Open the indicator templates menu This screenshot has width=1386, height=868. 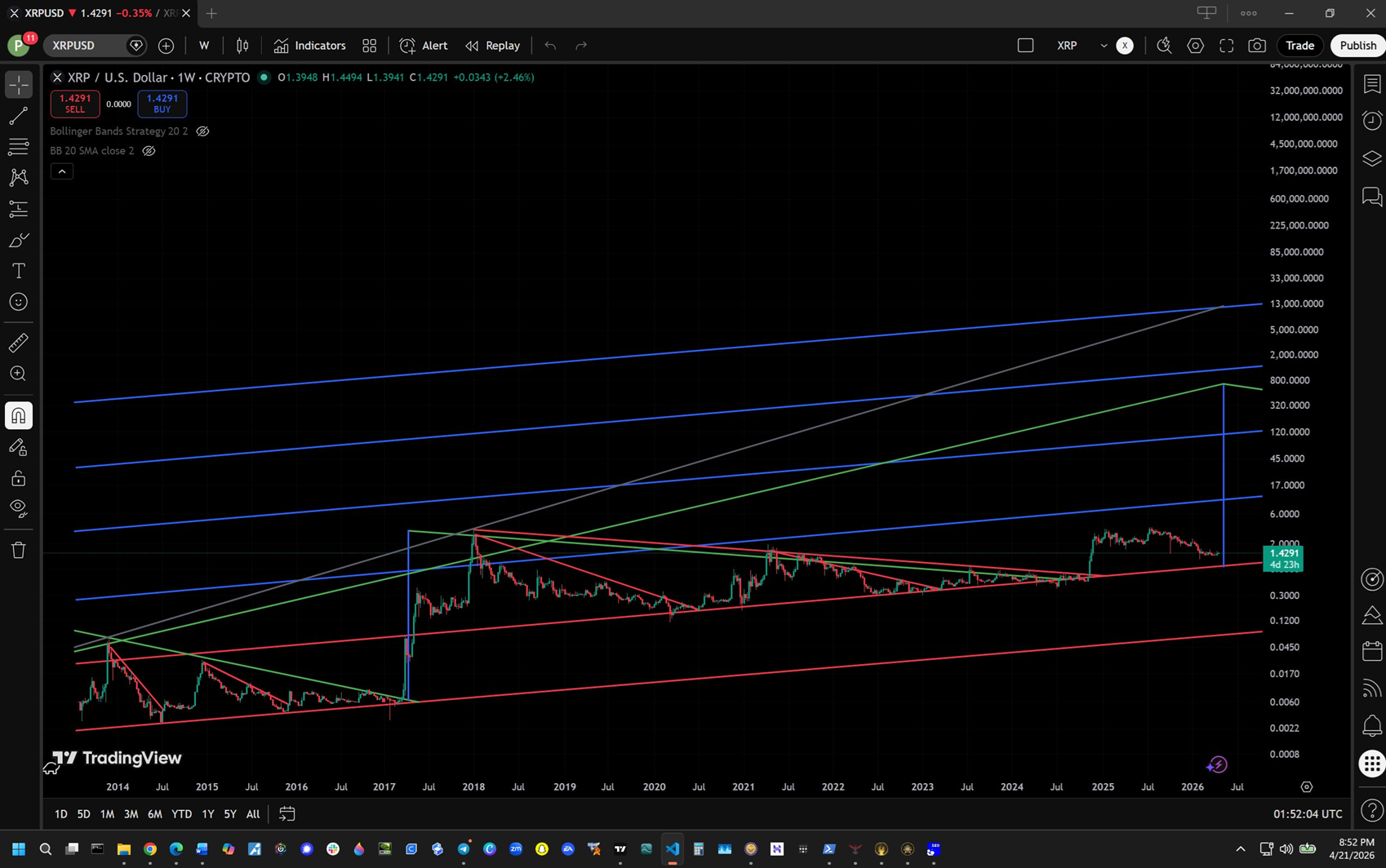[370, 46]
